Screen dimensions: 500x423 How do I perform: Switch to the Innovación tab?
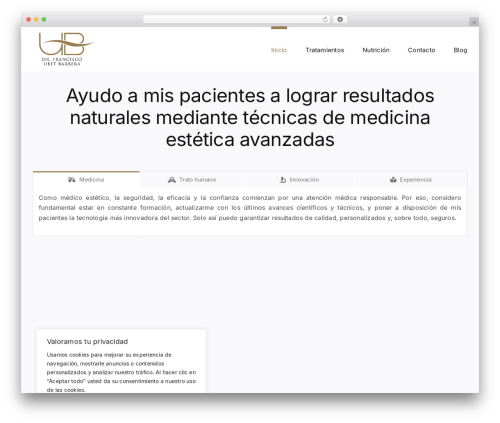[x=299, y=180]
